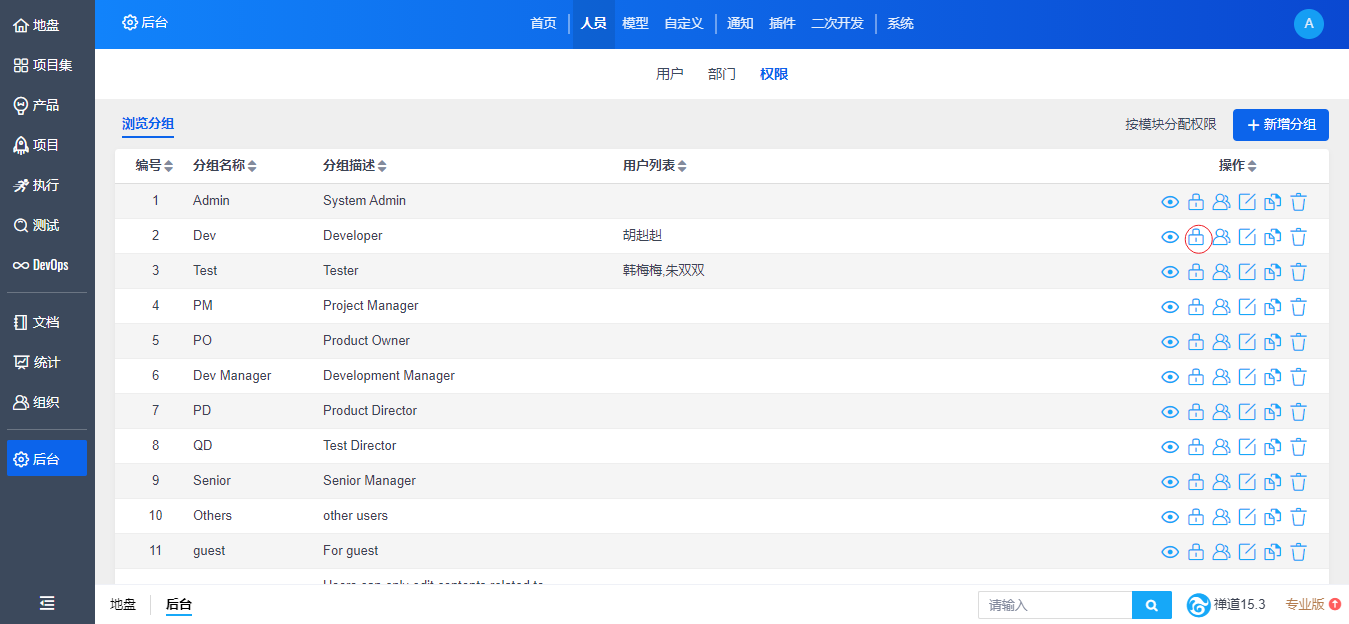Collapse the left sidebar menu
This screenshot has width=1349, height=624.
tap(47, 603)
